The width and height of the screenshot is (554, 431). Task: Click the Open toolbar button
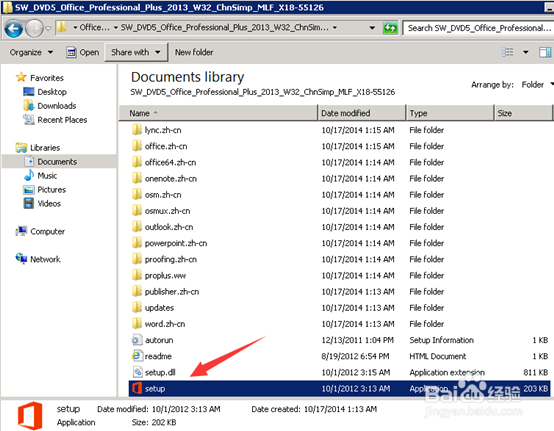tap(83, 52)
